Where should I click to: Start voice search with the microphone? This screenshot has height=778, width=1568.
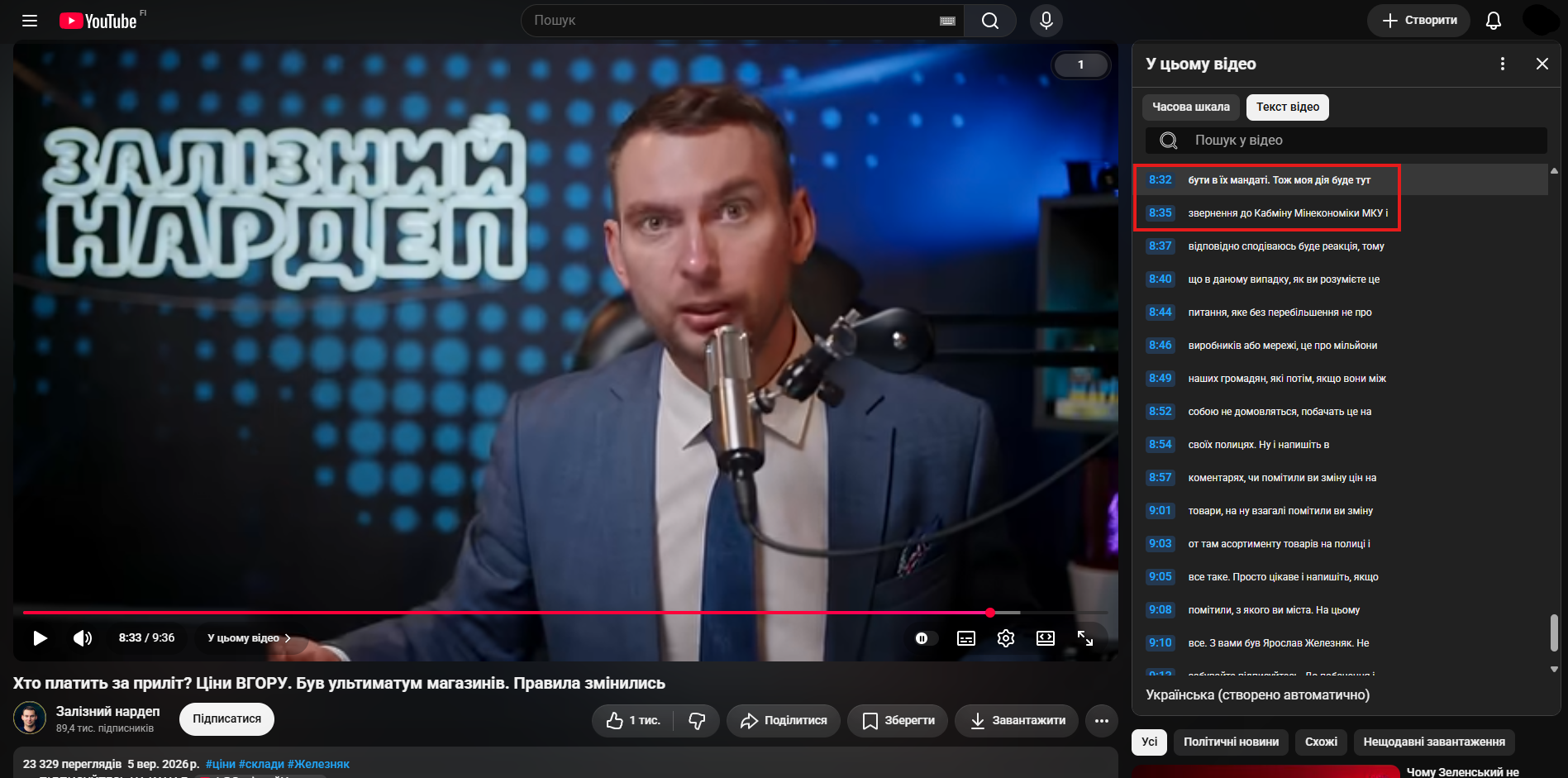[1046, 21]
